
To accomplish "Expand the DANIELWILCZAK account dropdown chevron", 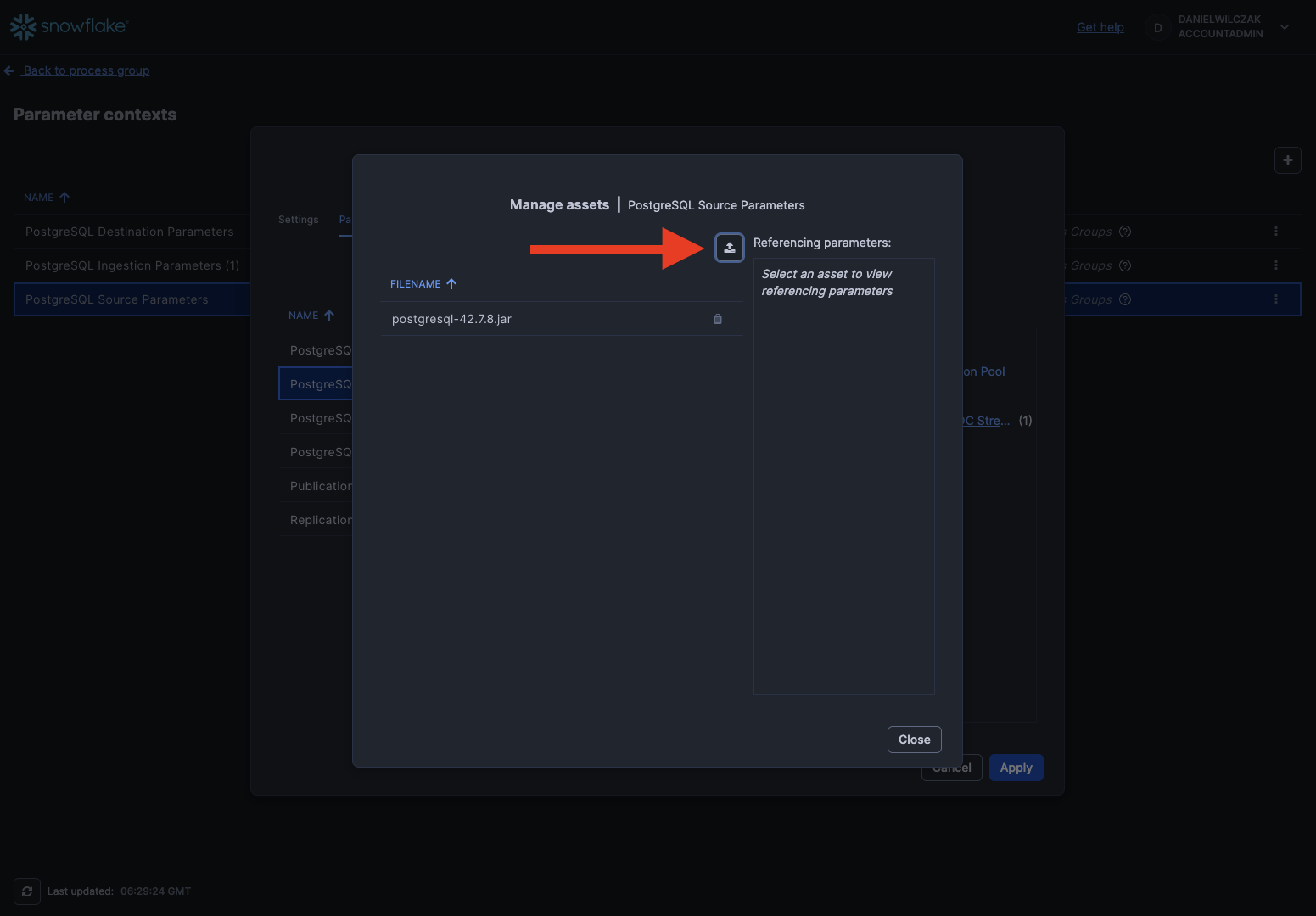I will click(x=1285, y=27).
